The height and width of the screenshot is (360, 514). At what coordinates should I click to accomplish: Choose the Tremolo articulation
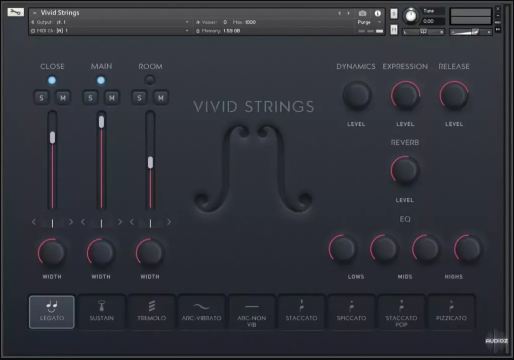point(152,312)
